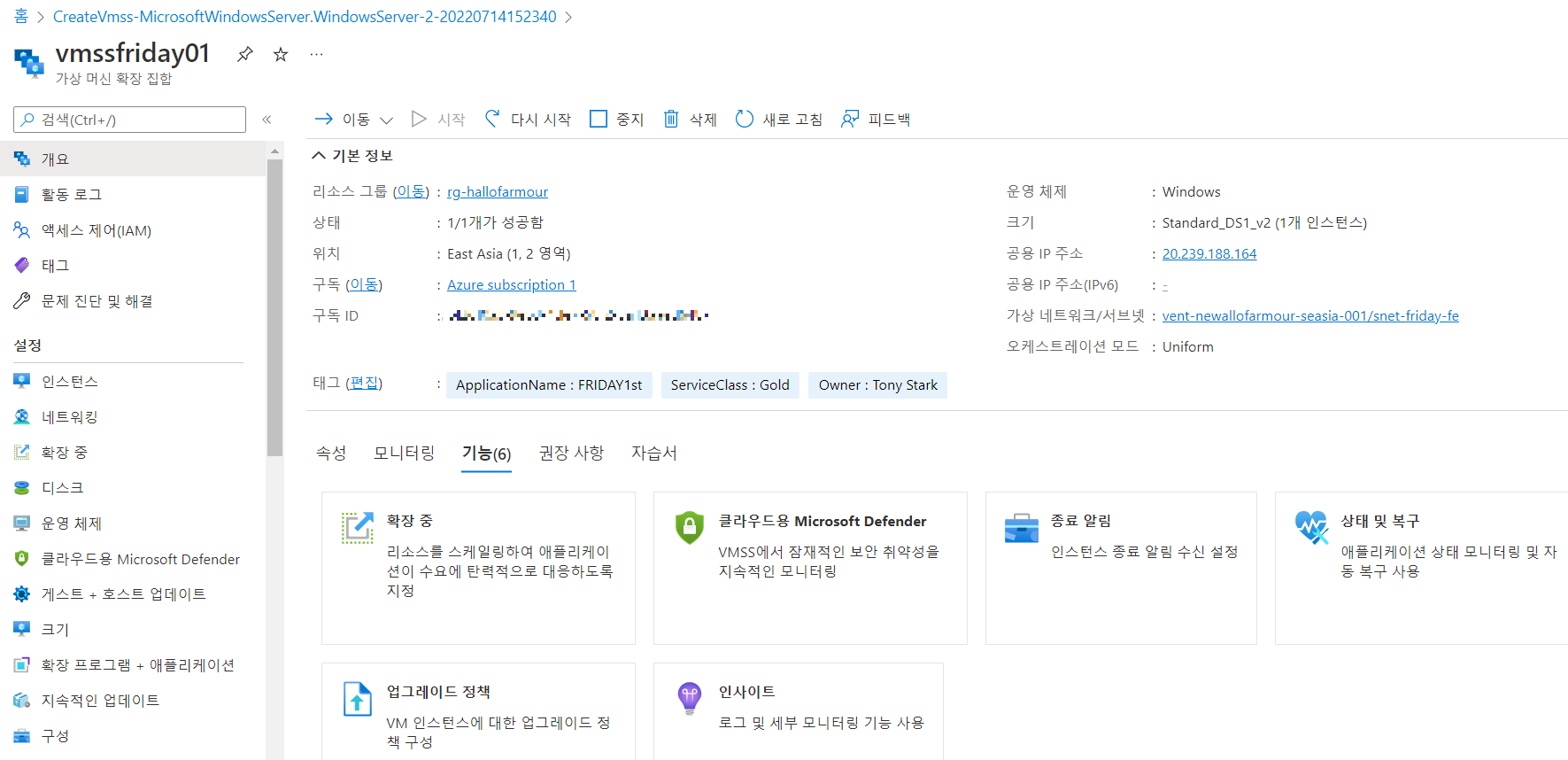Switch to the 모니터링 tab

tap(404, 453)
